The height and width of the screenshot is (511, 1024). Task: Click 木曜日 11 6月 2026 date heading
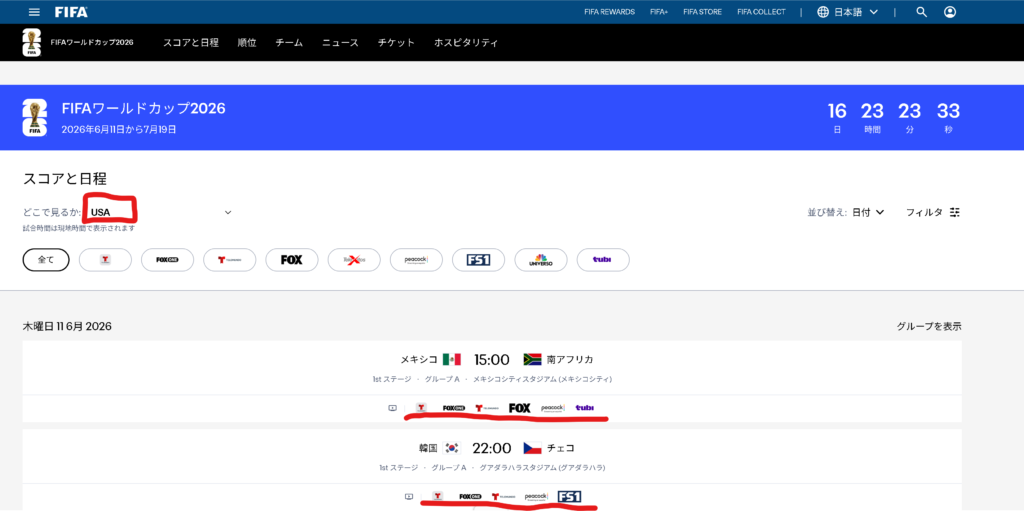point(67,326)
